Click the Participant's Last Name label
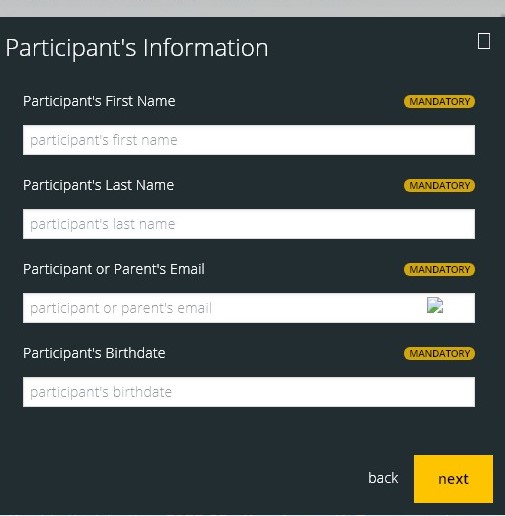Screen dimensions: 505x516 (x=98, y=185)
